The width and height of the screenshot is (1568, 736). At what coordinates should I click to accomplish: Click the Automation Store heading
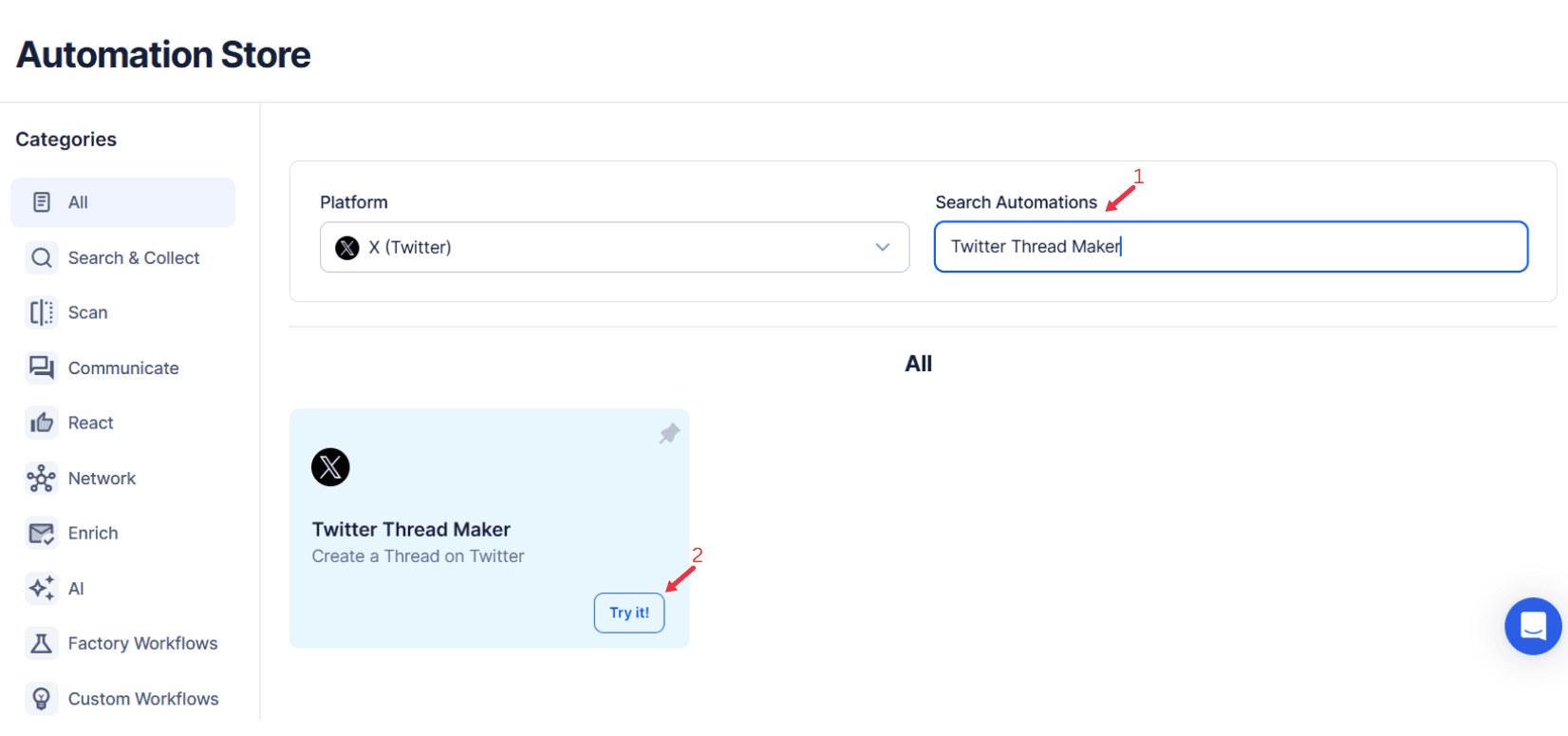point(162,54)
